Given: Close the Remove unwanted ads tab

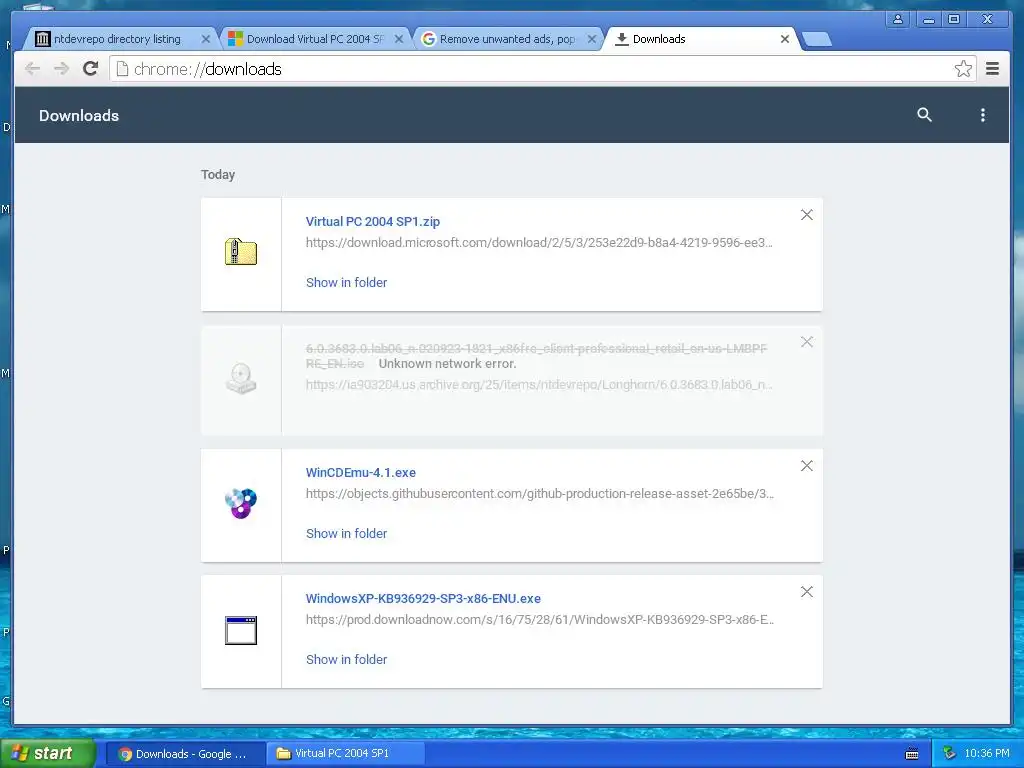Looking at the screenshot, I should (x=592, y=39).
